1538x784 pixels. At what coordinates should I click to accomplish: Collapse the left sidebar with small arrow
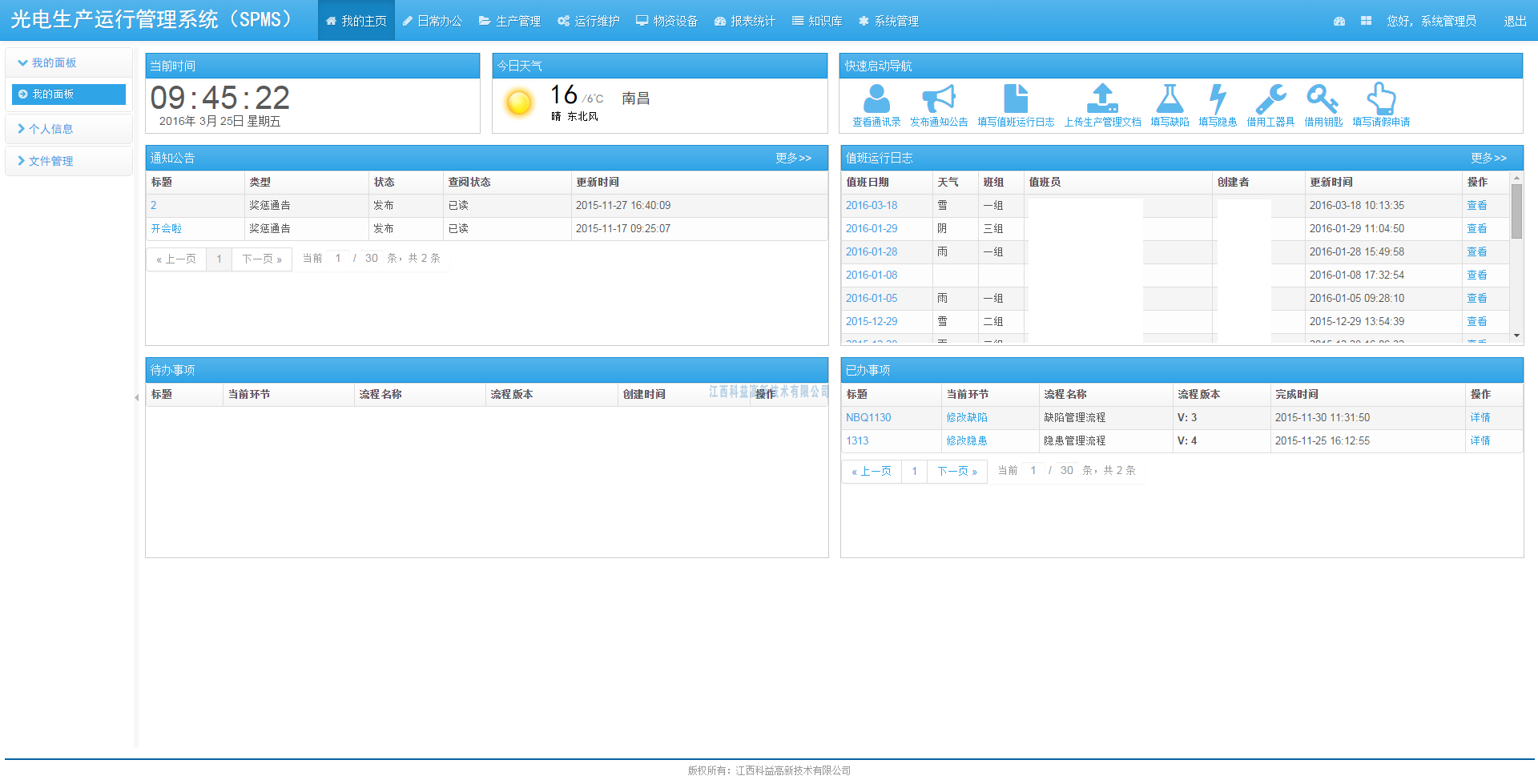point(136,397)
